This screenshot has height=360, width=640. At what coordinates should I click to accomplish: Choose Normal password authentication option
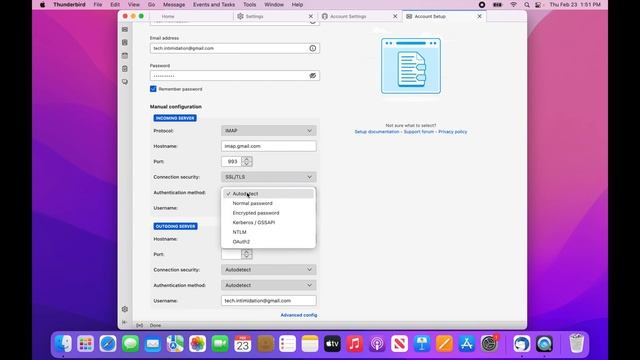pos(268,203)
